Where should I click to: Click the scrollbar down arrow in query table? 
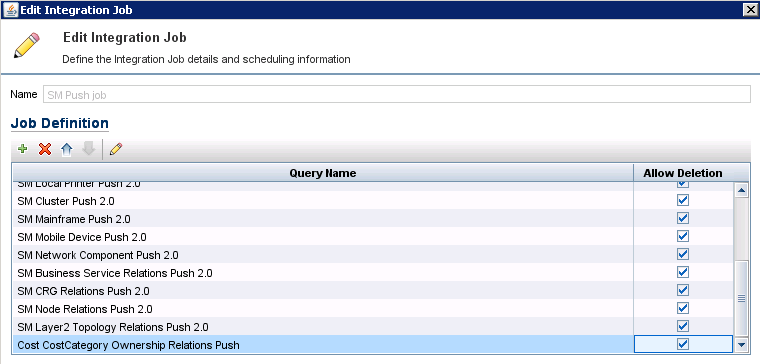(742, 345)
